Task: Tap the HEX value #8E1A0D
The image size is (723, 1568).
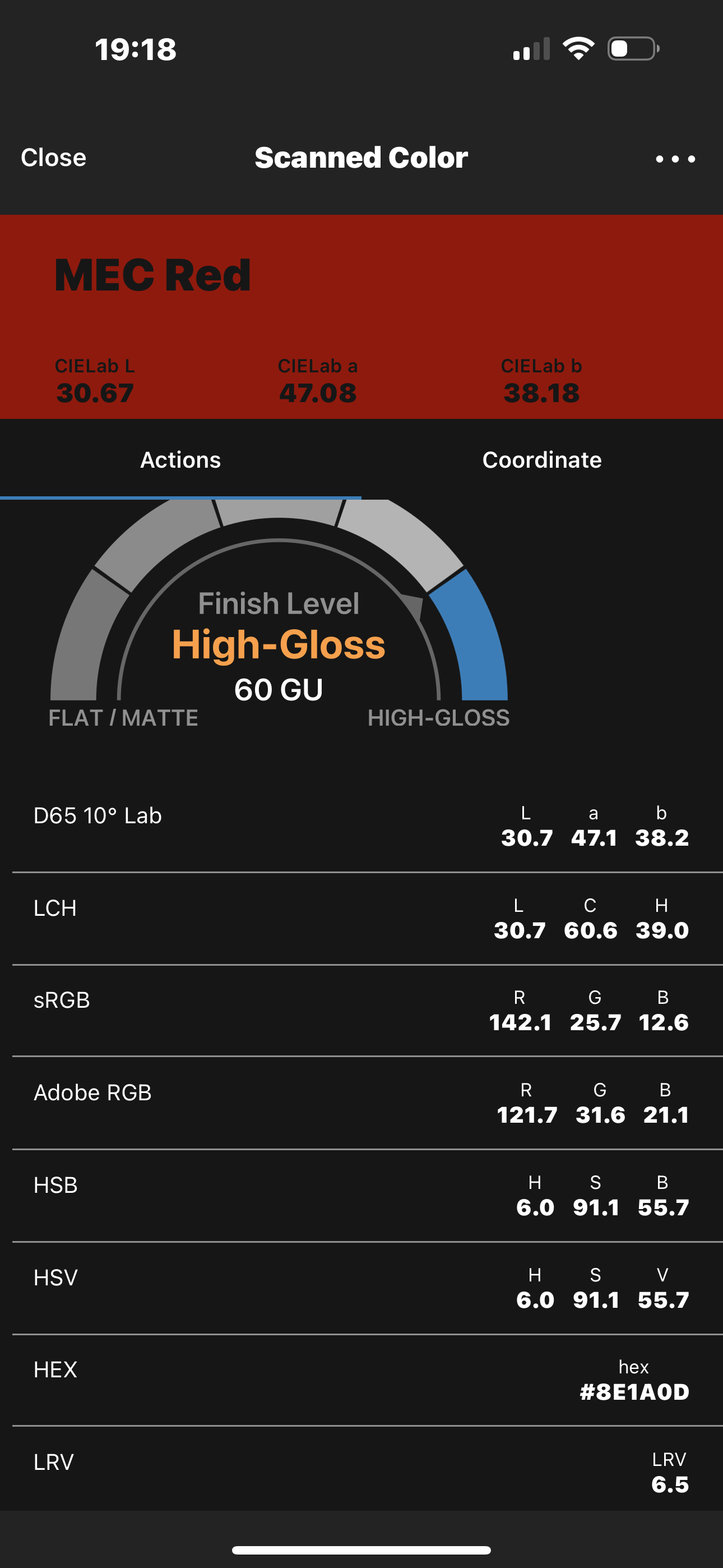Action: point(634,1392)
